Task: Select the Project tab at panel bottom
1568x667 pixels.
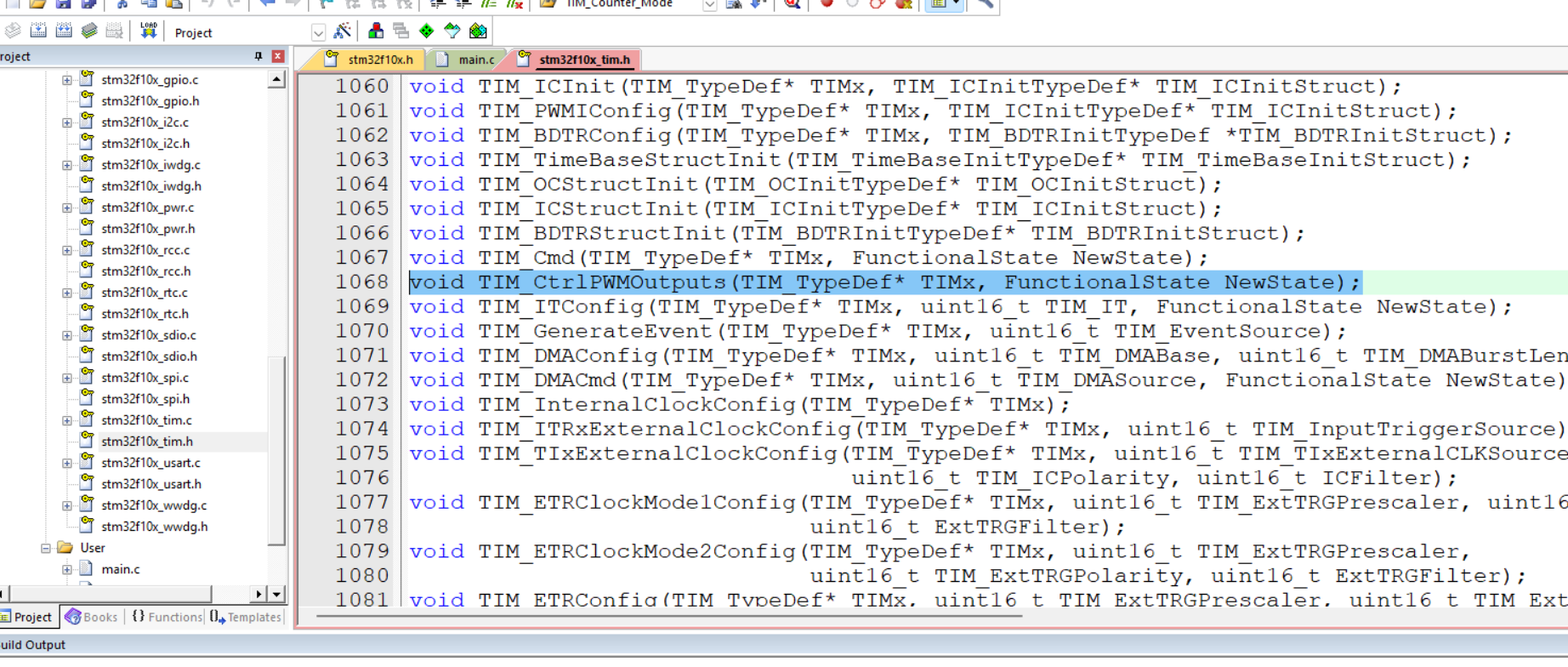Action: coord(27,617)
